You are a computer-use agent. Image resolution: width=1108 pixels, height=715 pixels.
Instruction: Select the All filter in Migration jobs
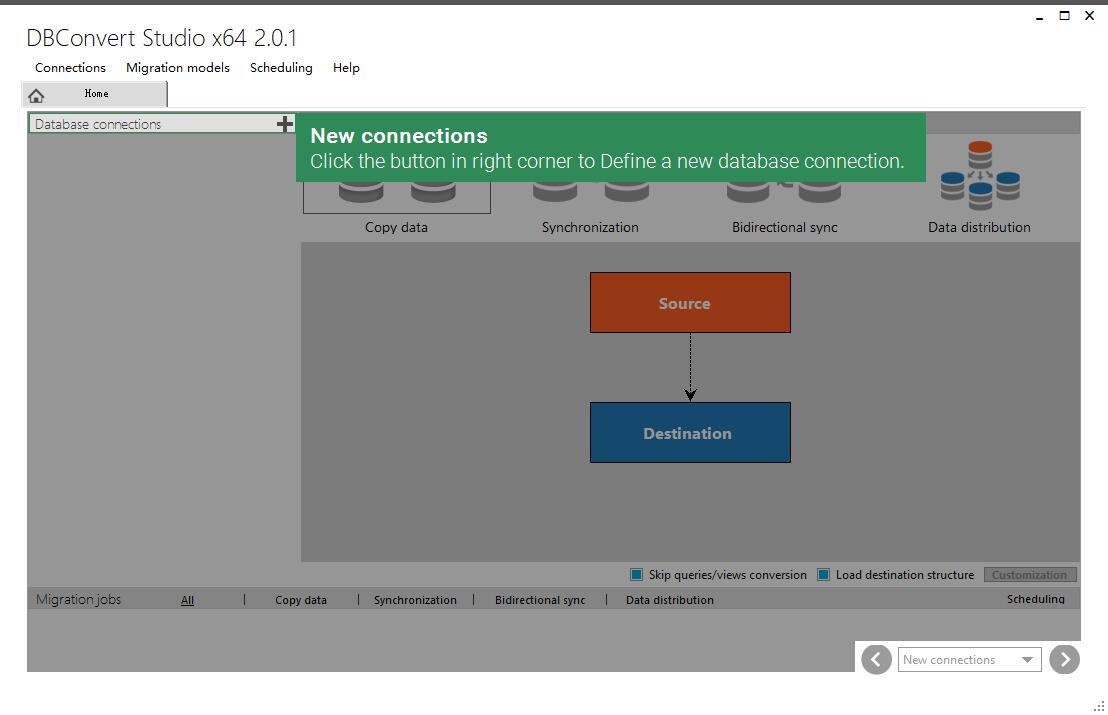187,599
